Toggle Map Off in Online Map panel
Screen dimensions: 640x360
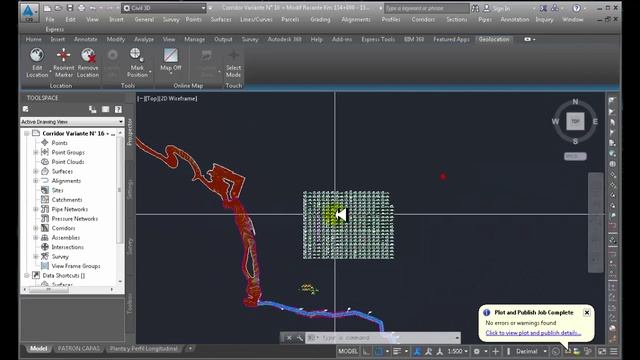[171, 59]
